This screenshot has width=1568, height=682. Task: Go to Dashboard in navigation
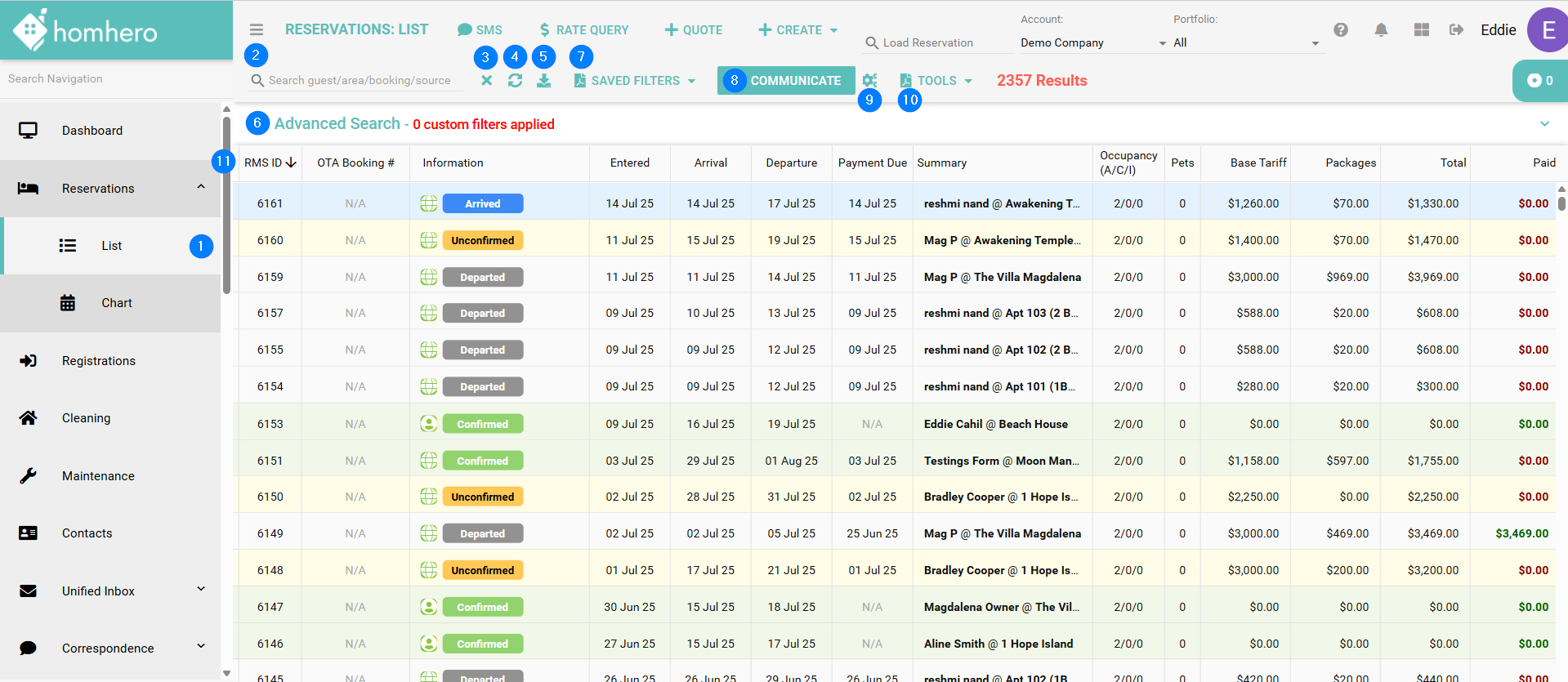click(92, 131)
